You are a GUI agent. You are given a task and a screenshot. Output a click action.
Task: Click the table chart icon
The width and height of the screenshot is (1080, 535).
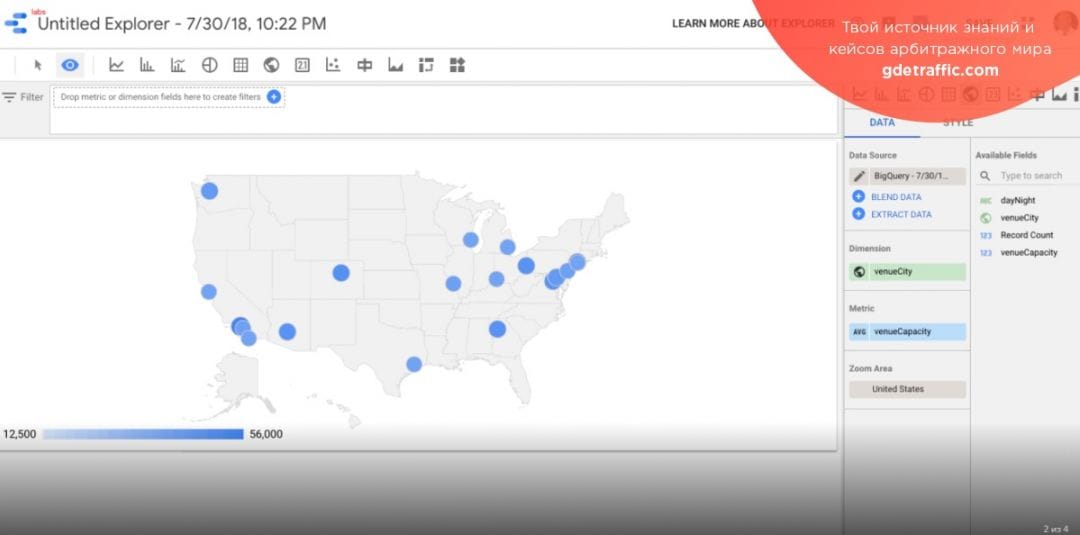tap(240, 65)
